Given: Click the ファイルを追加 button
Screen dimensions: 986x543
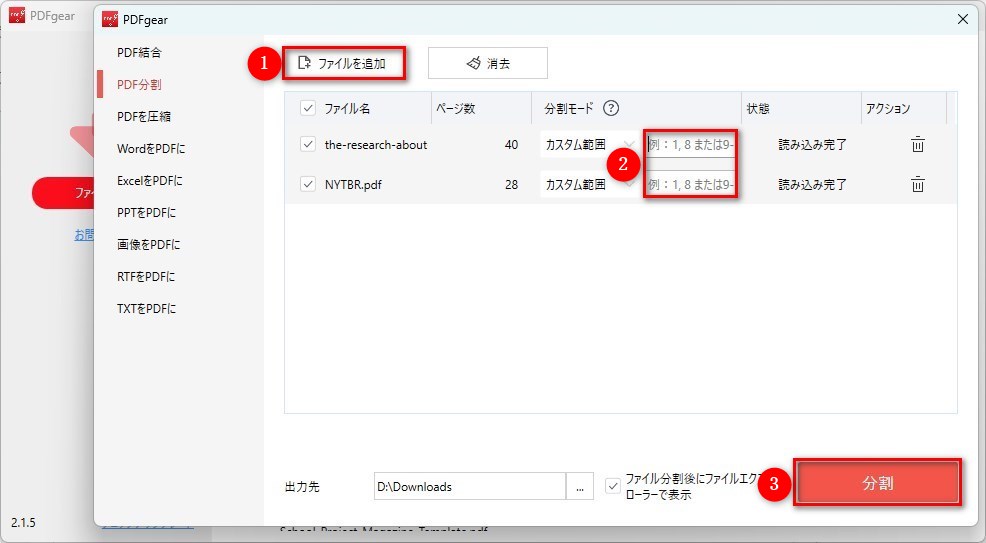Looking at the screenshot, I should pos(343,63).
